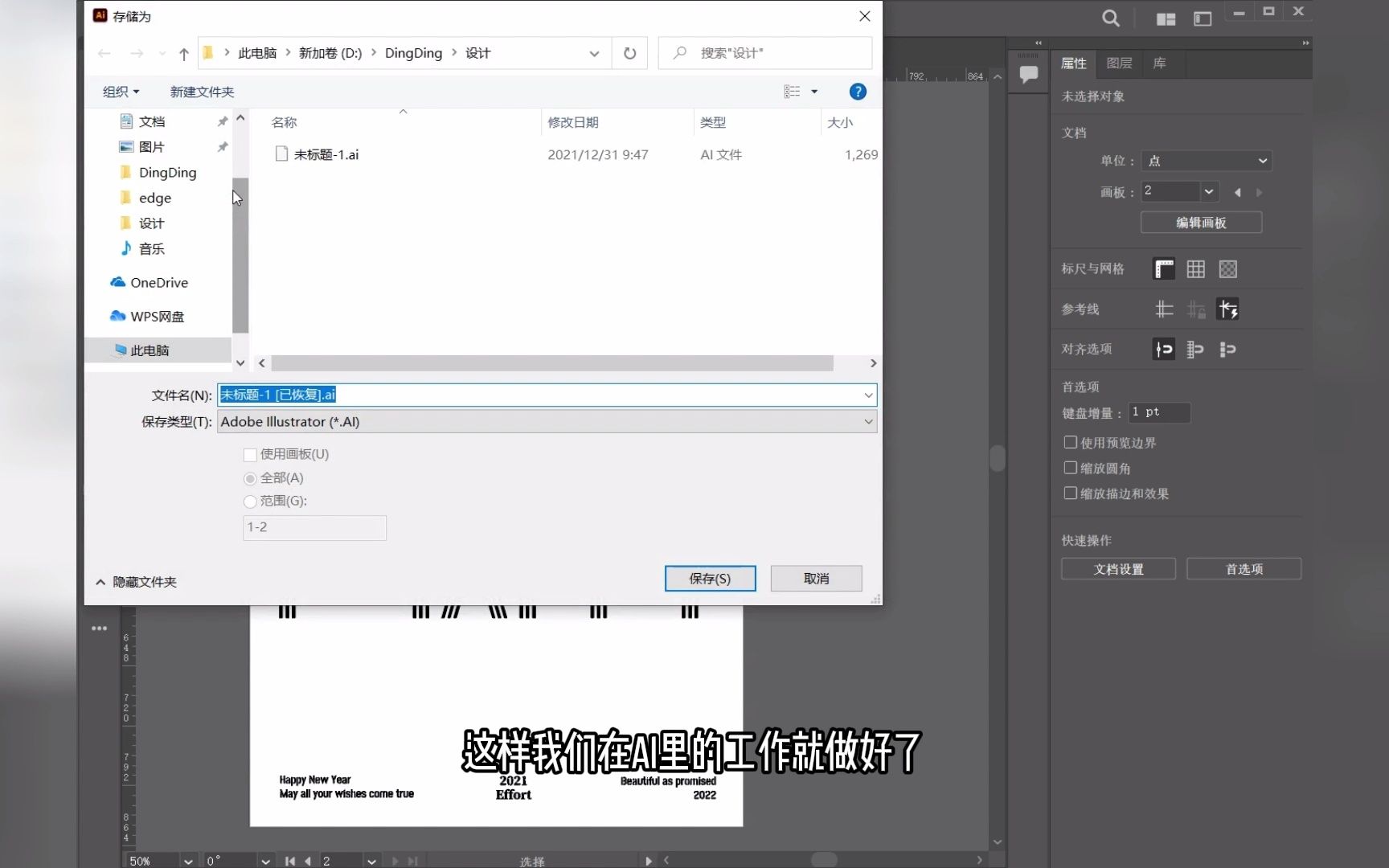The image size is (1389, 868).
Task: Toggle the transparency grid icon
Action: (x=1228, y=268)
